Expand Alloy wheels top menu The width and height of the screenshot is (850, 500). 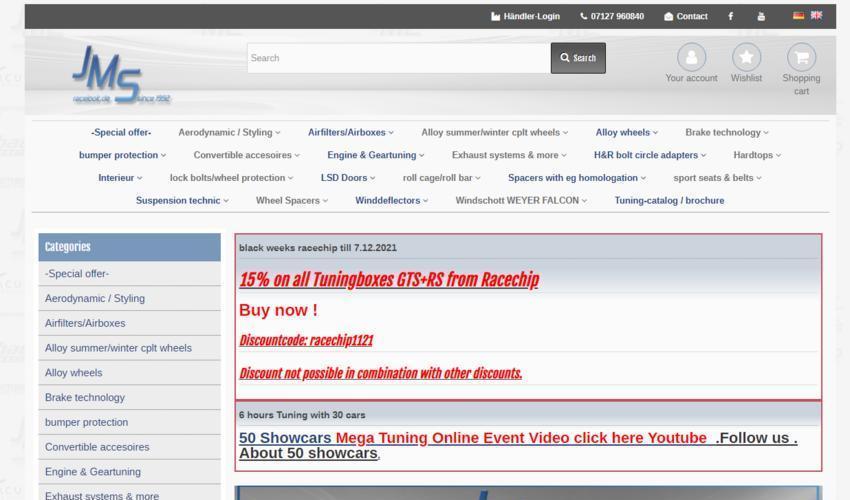tap(627, 132)
